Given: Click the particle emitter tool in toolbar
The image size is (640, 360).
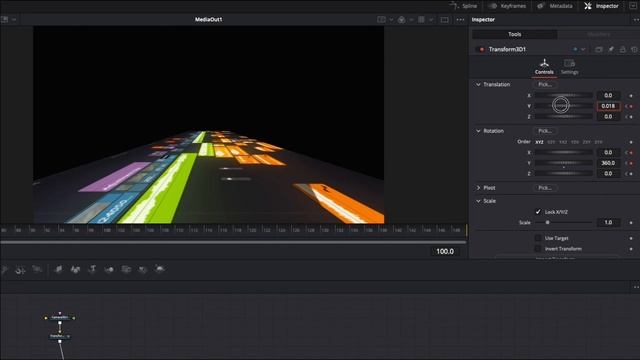Looking at the screenshot, I should pos(4,269).
